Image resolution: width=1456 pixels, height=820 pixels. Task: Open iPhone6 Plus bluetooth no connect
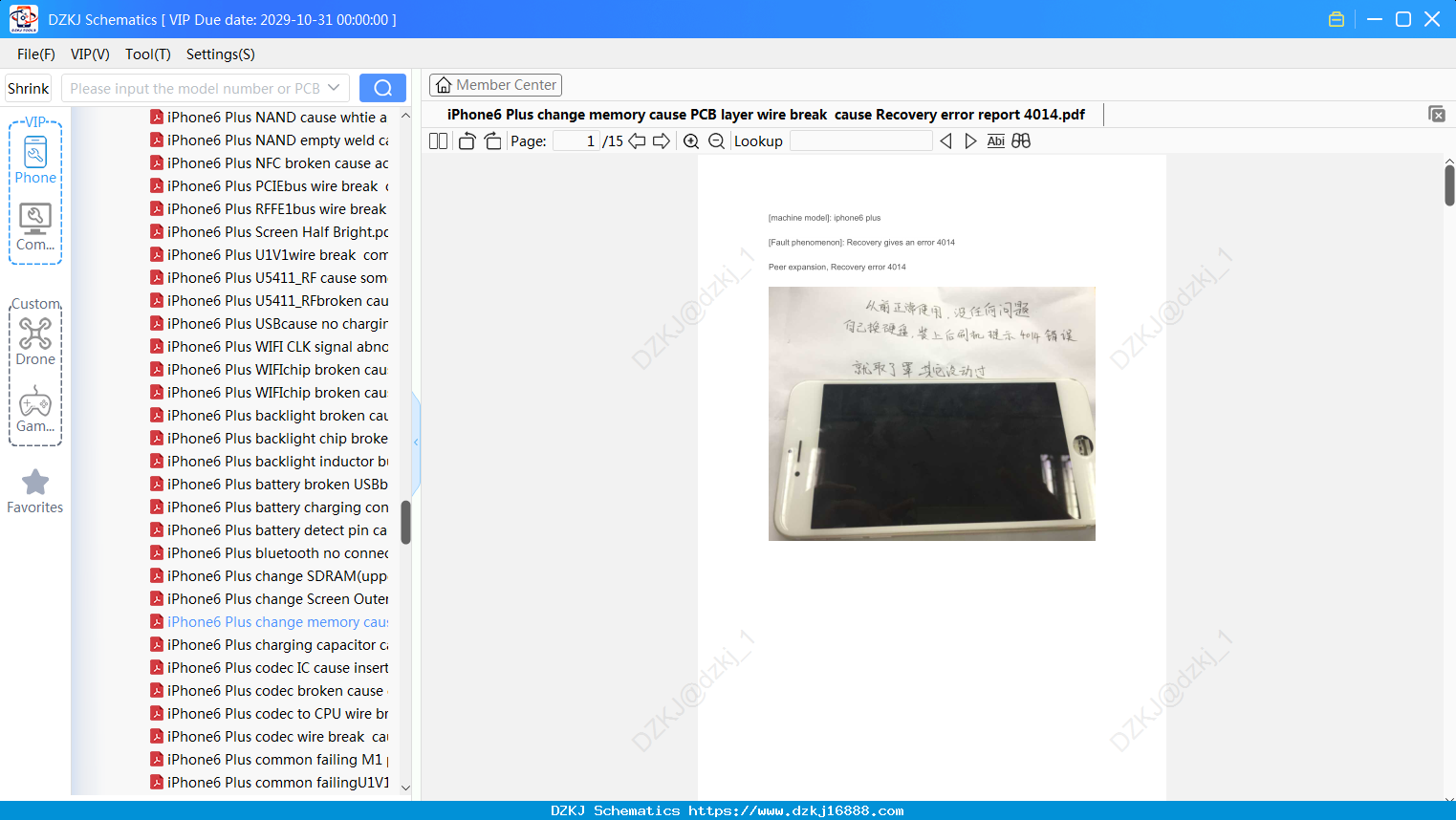[x=269, y=553]
